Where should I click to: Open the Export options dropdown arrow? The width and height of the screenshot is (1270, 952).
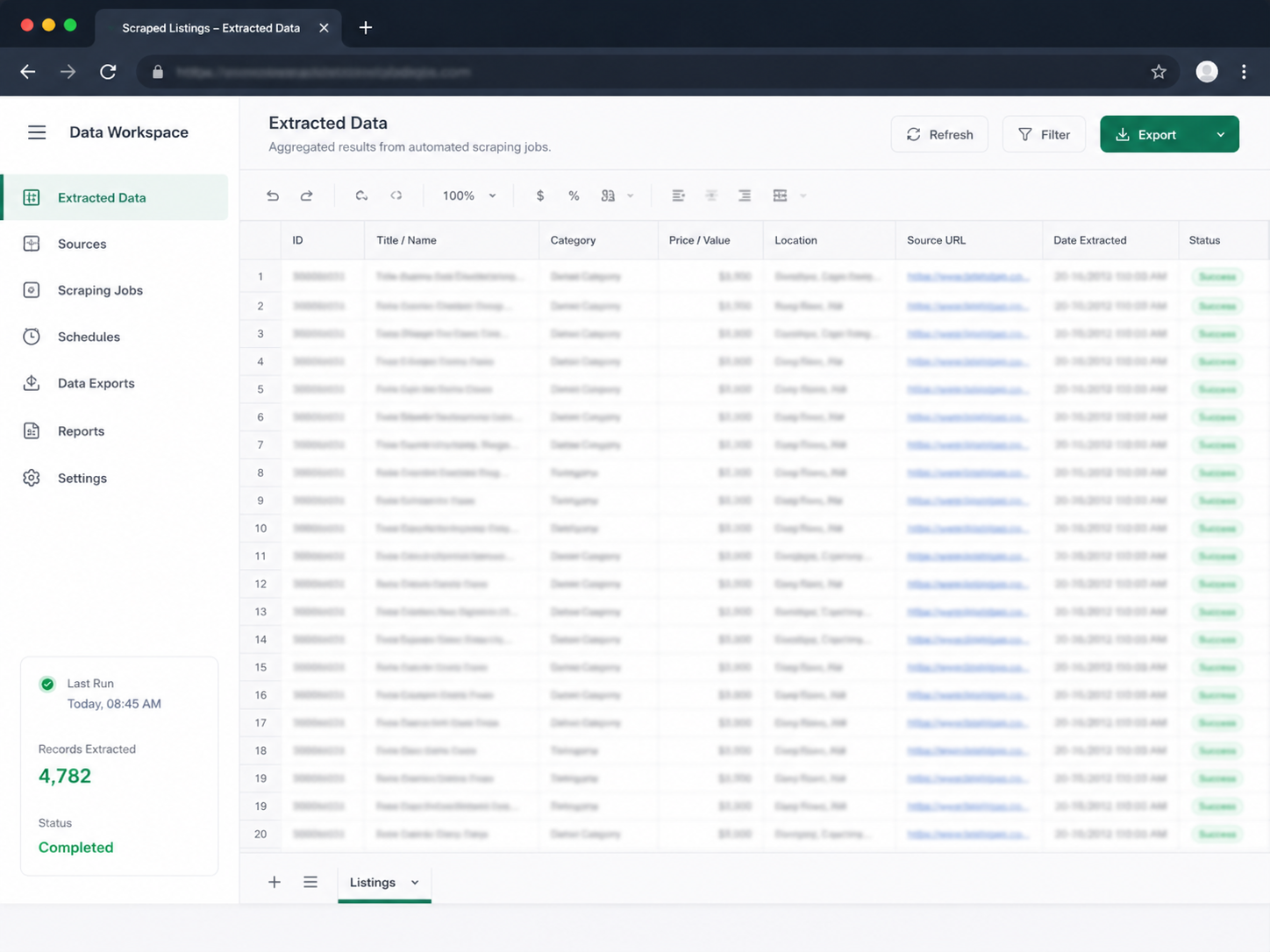click(x=1221, y=134)
